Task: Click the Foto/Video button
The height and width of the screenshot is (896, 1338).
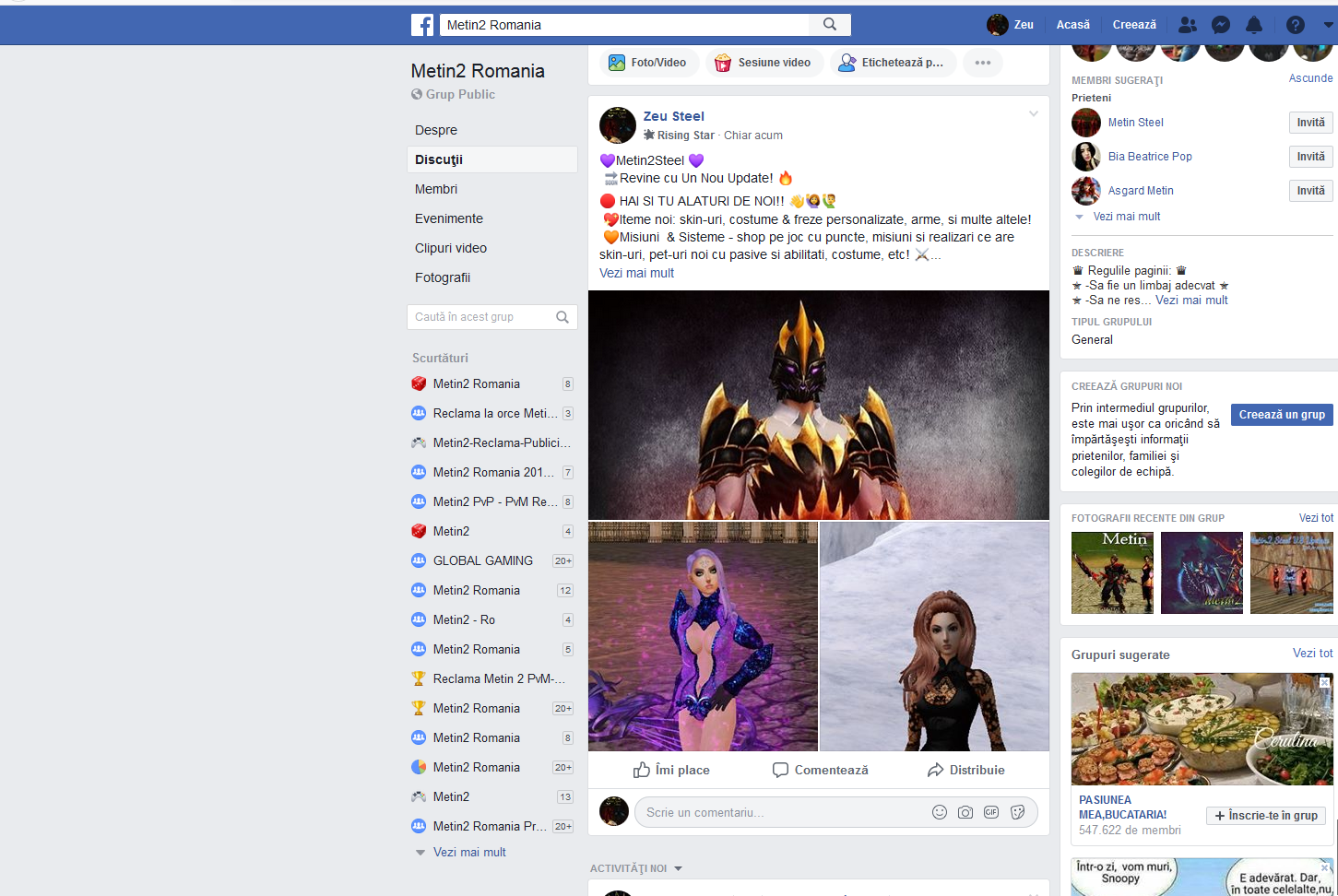Action: pyautogui.click(x=647, y=63)
